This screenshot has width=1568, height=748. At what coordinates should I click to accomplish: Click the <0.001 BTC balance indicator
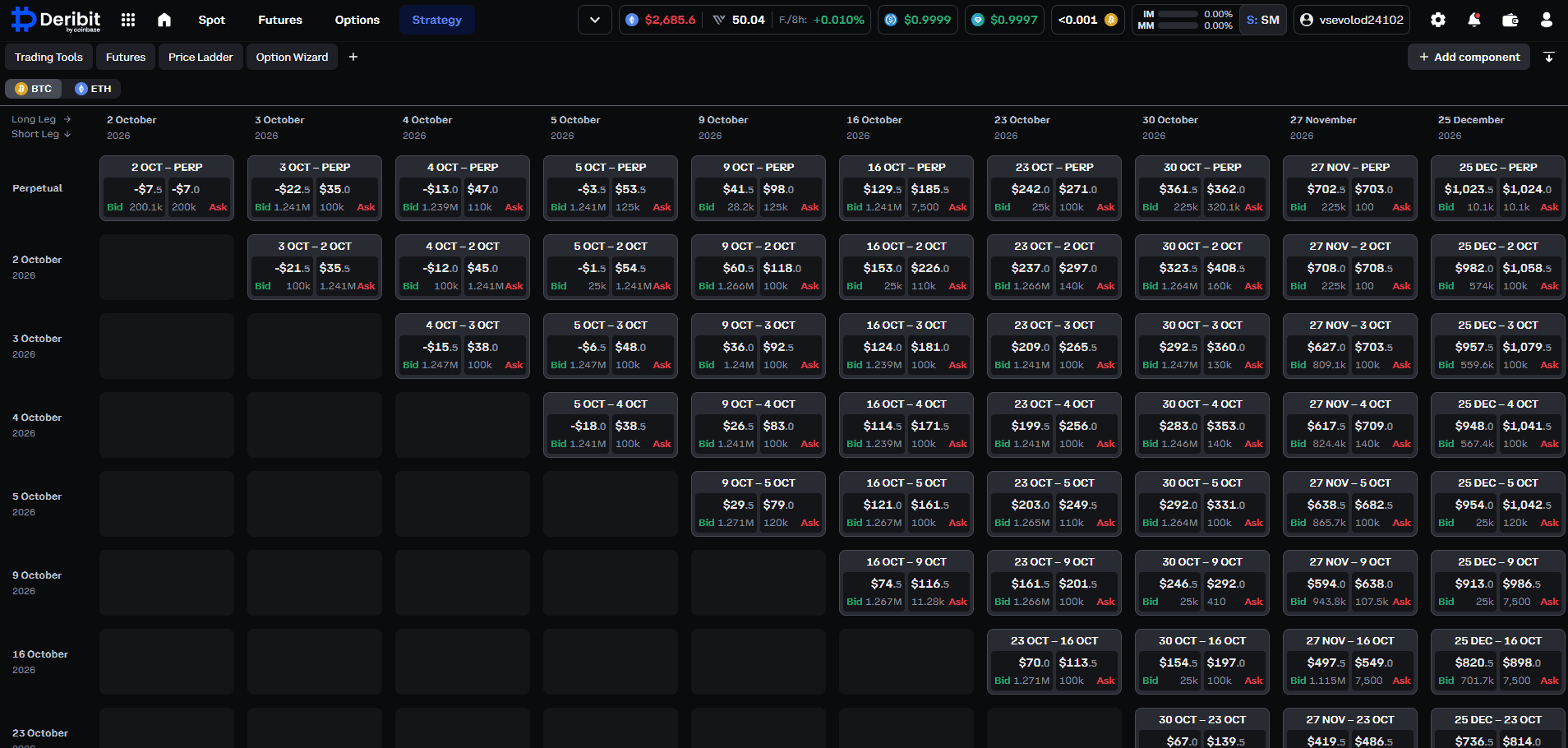tap(1088, 20)
